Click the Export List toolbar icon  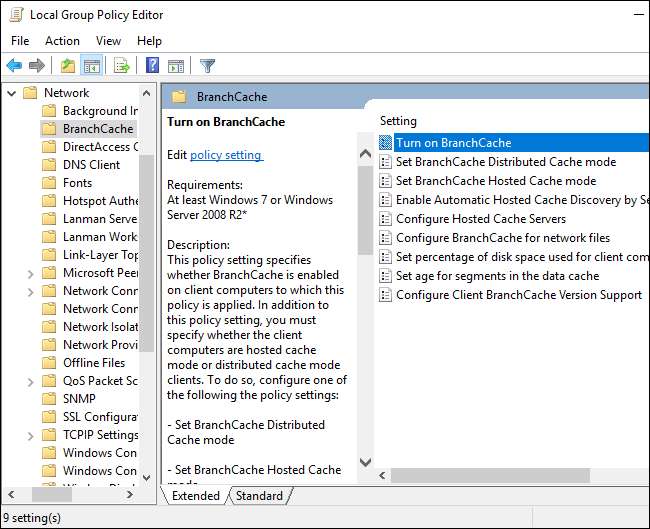121,66
